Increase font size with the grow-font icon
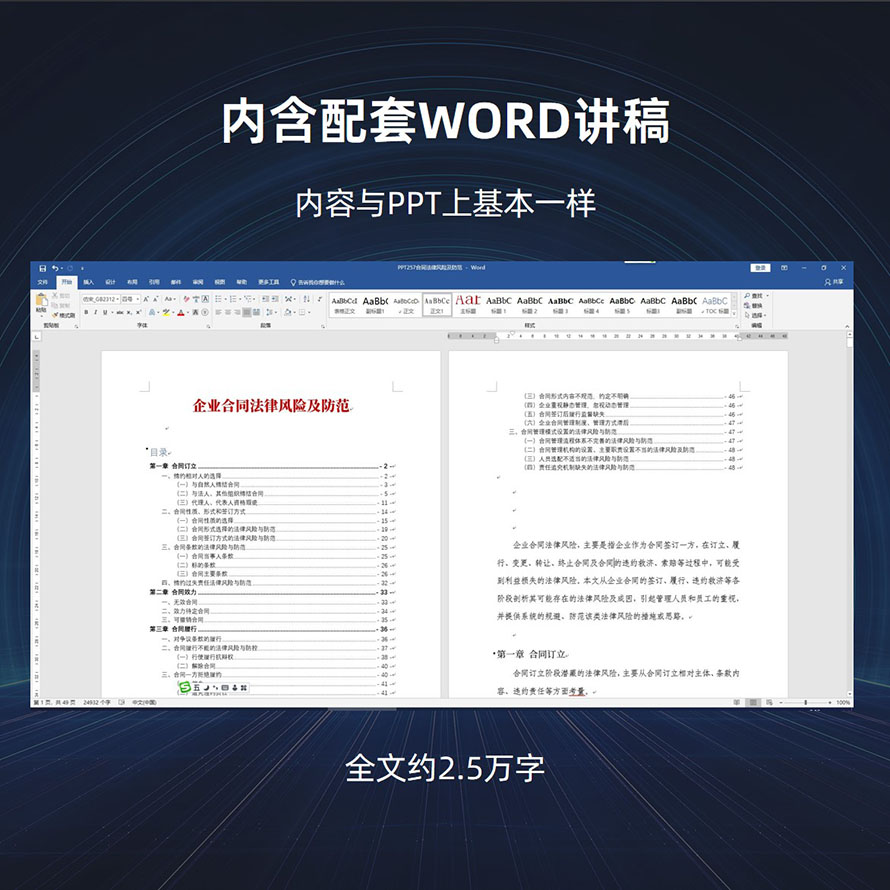The width and height of the screenshot is (890, 890). pyautogui.click(x=146, y=299)
